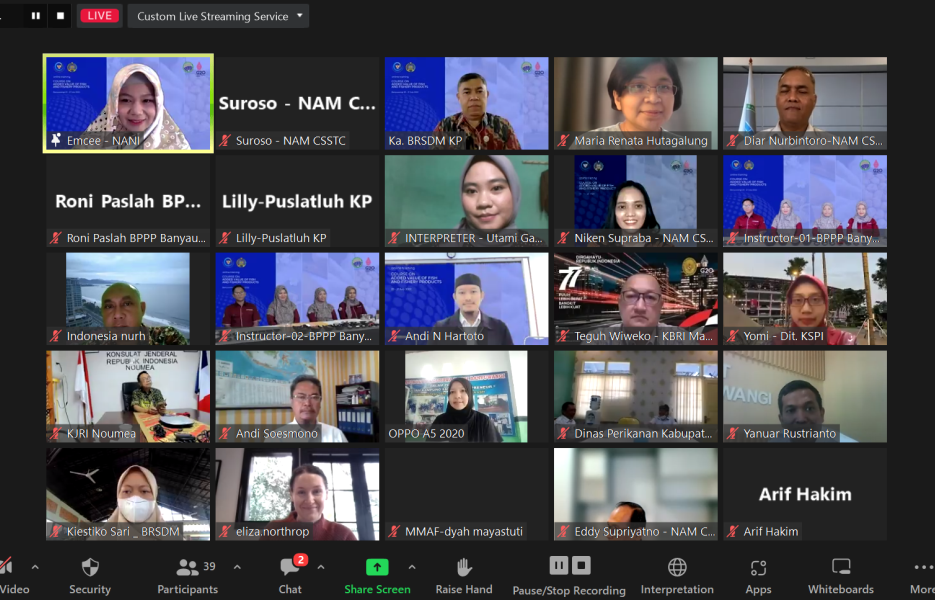Screen dimensions: 935x600
Task: Pause the recording at top-left
Action: coord(36,16)
